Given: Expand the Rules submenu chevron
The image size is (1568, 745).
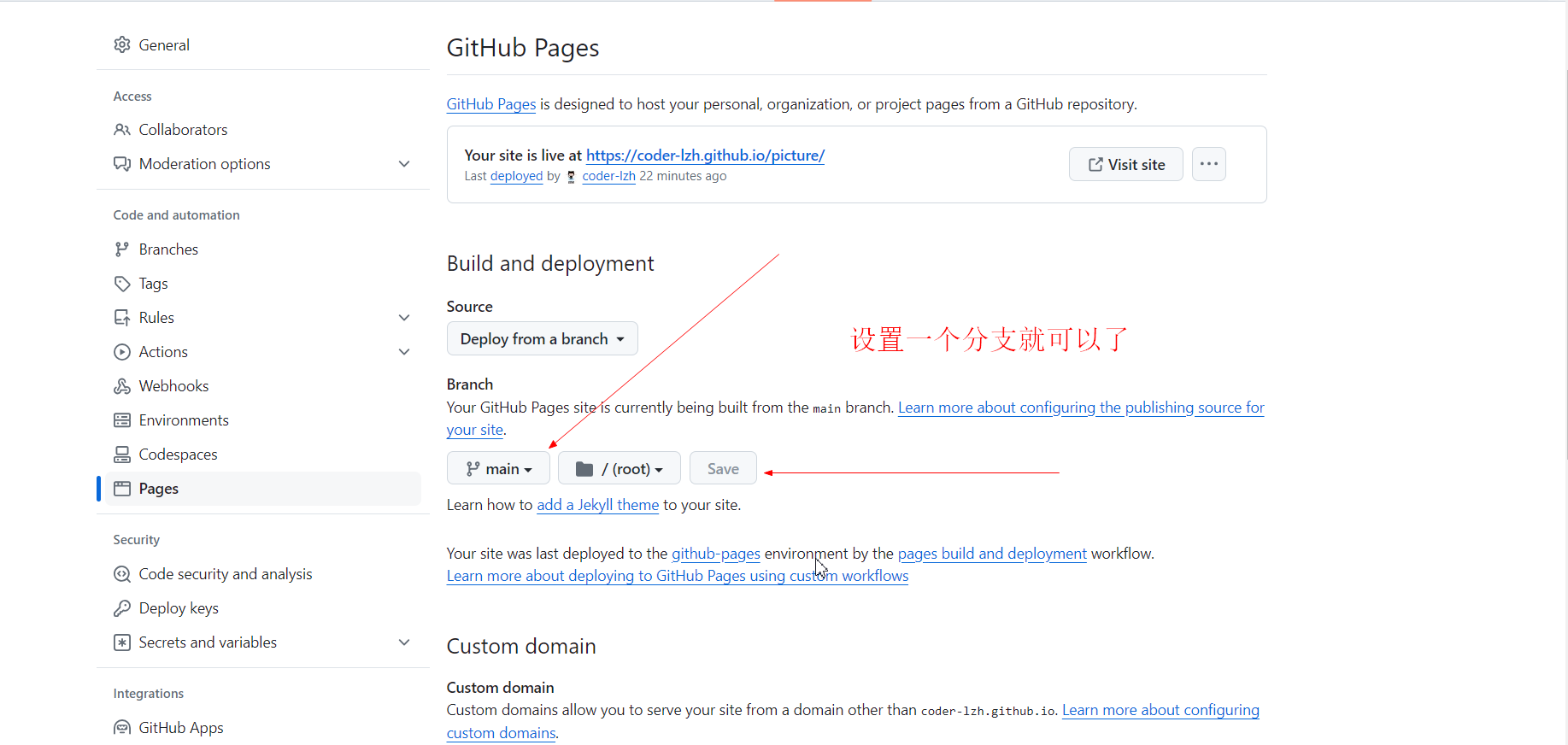Looking at the screenshot, I should [x=404, y=318].
